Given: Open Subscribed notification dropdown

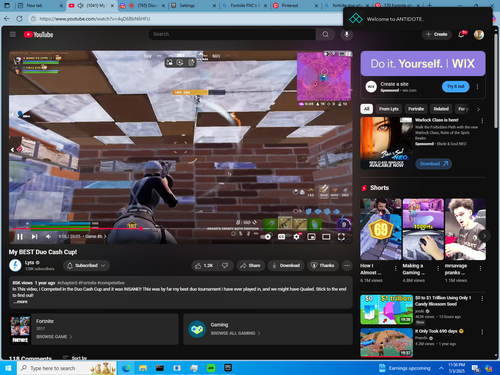Looking at the screenshot, I should [x=86, y=266].
